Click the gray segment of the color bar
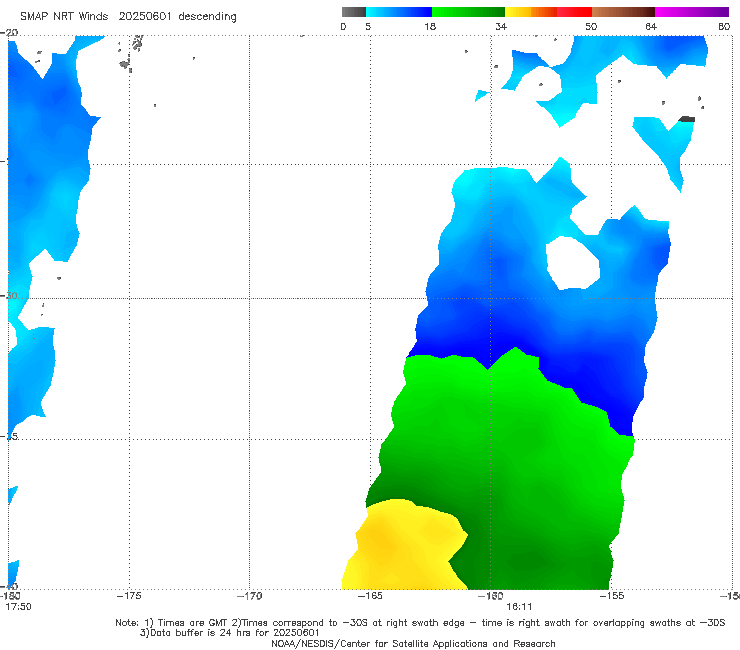The image size is (740, 650). click(353, 12)
